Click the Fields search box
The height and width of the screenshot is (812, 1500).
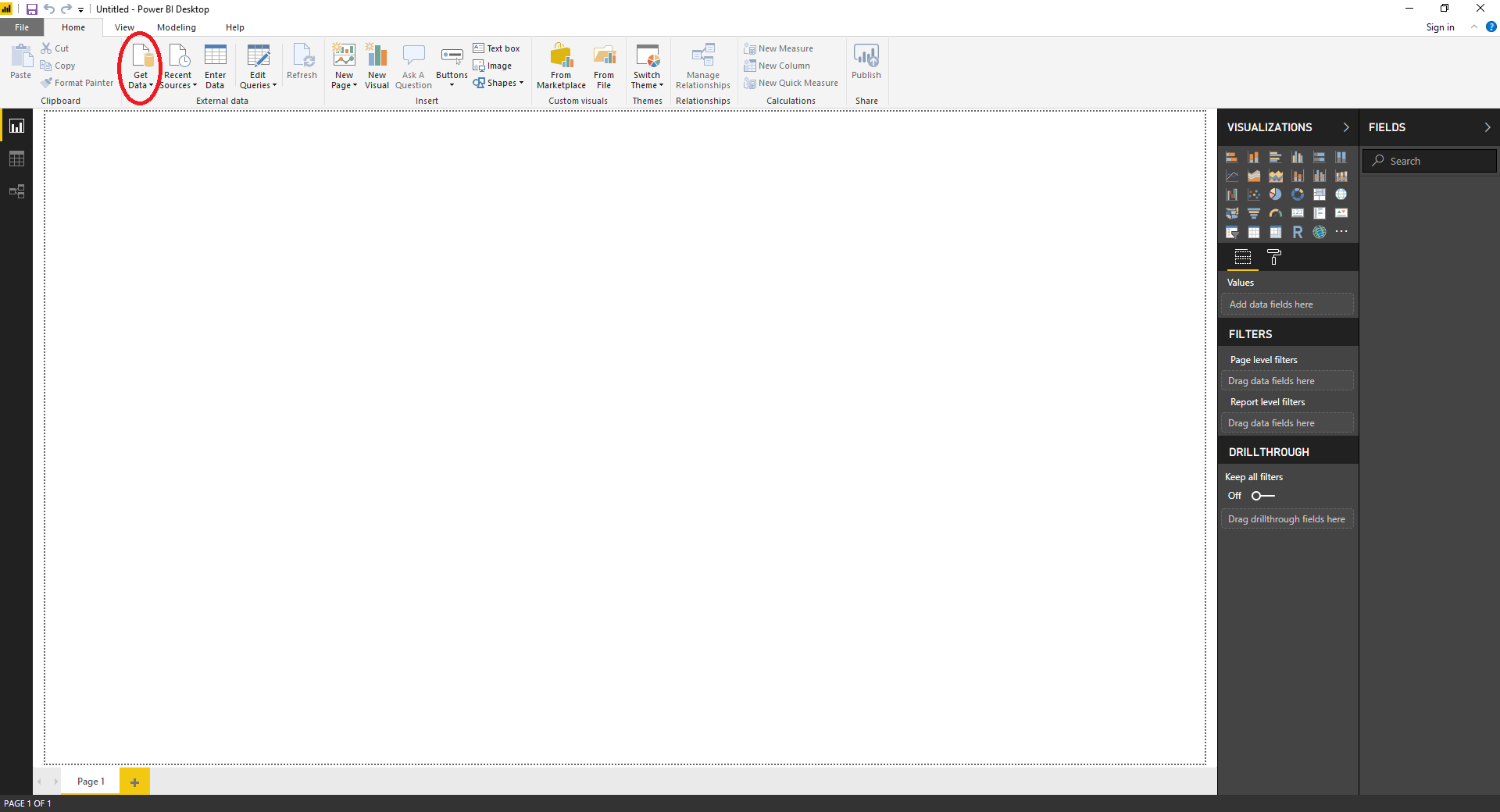click(1429, 160)
